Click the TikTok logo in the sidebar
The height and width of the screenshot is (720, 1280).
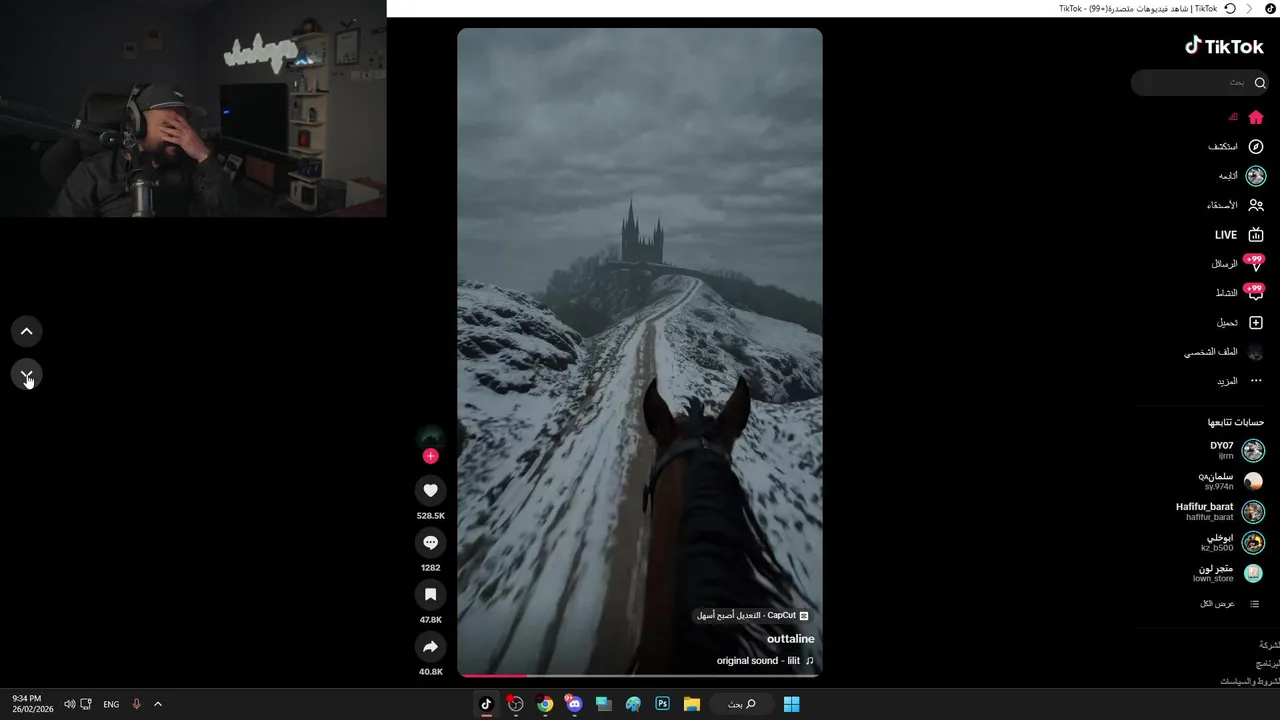coord(1225,46)
